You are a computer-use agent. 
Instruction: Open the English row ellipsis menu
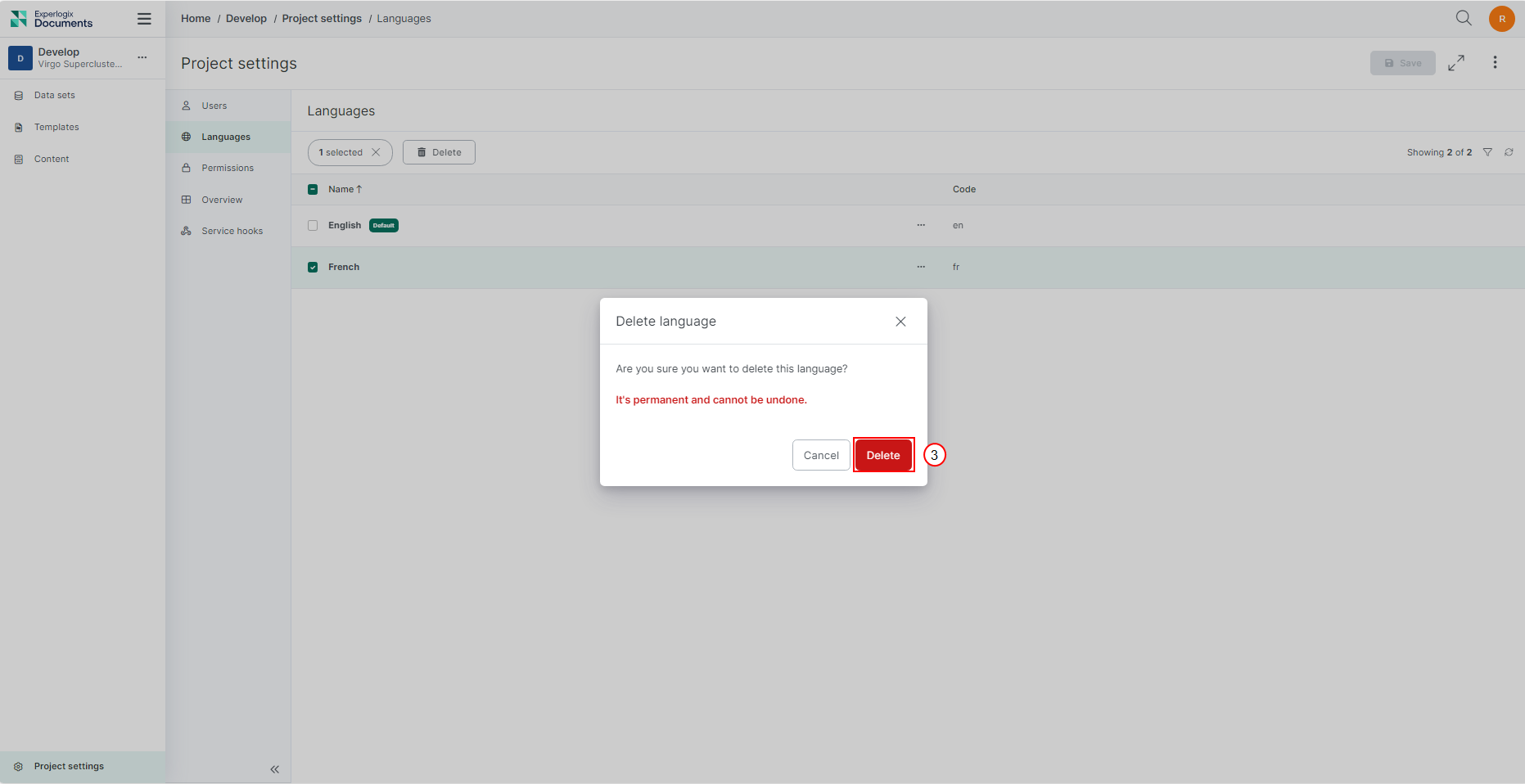tap(921, 225)
